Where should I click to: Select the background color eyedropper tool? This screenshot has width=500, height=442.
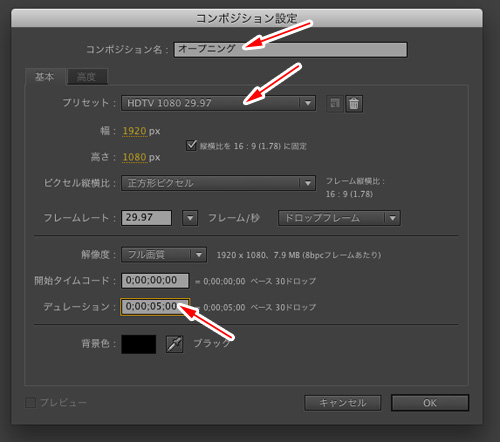(174, 344)
